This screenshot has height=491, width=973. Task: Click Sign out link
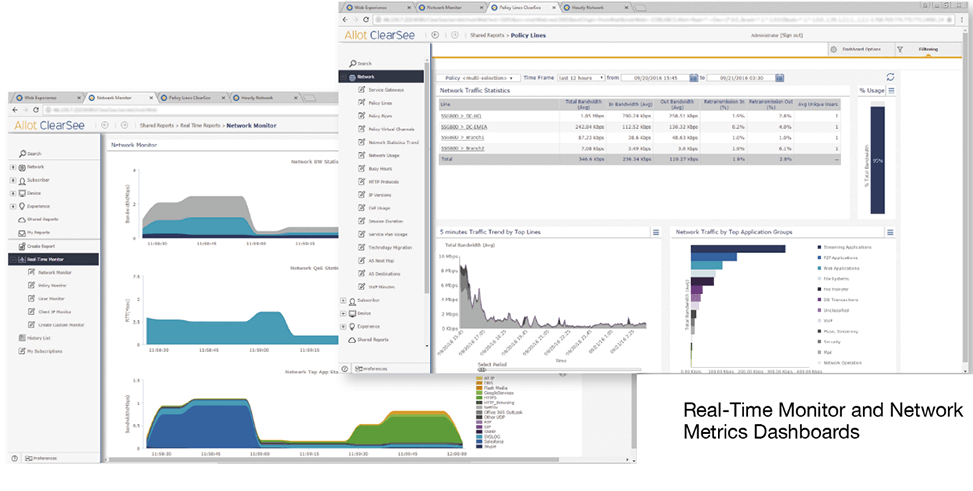(791, 35)
